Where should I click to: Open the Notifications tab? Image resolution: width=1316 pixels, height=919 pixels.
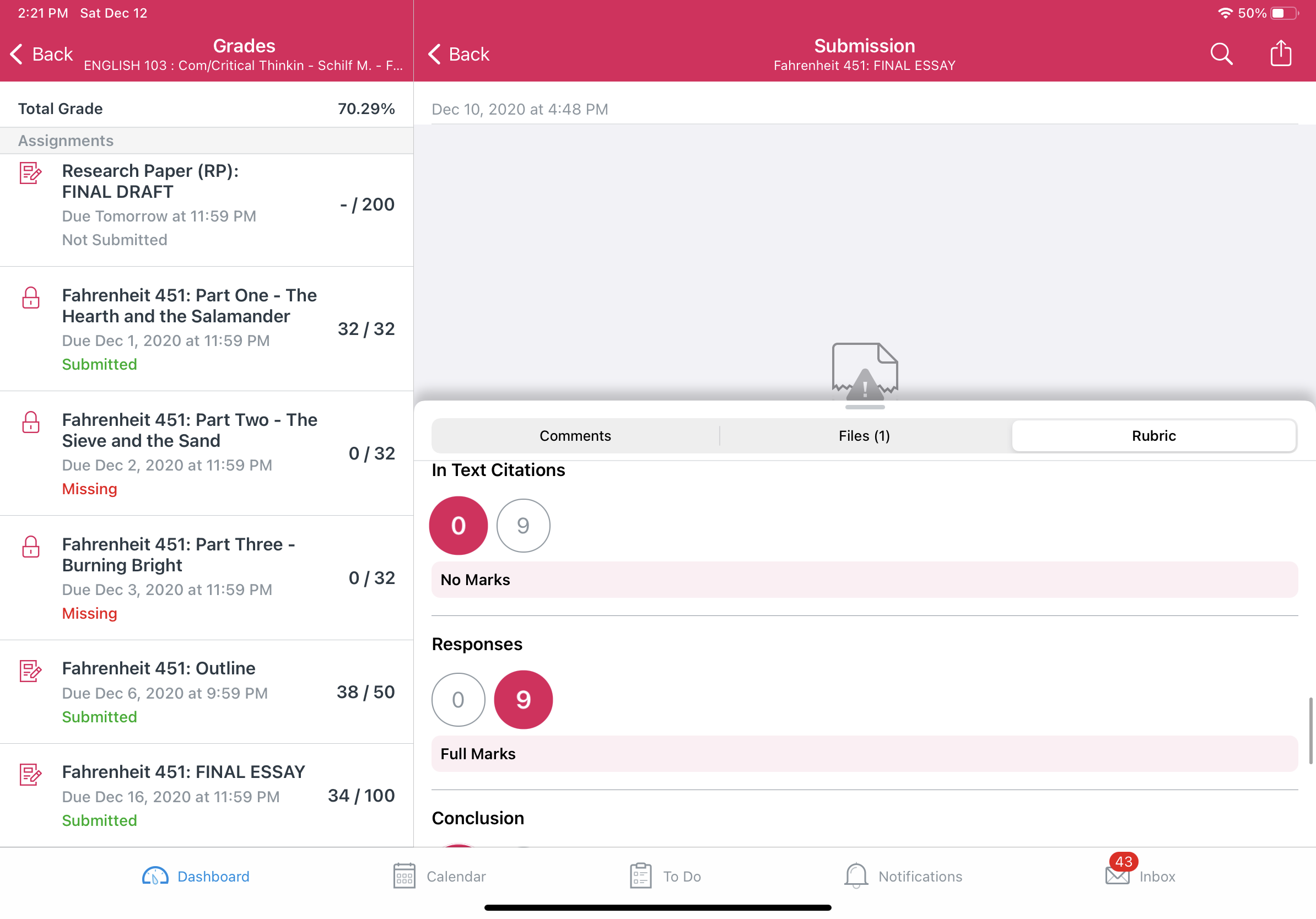pyautogui.click(x=903, y=876)
